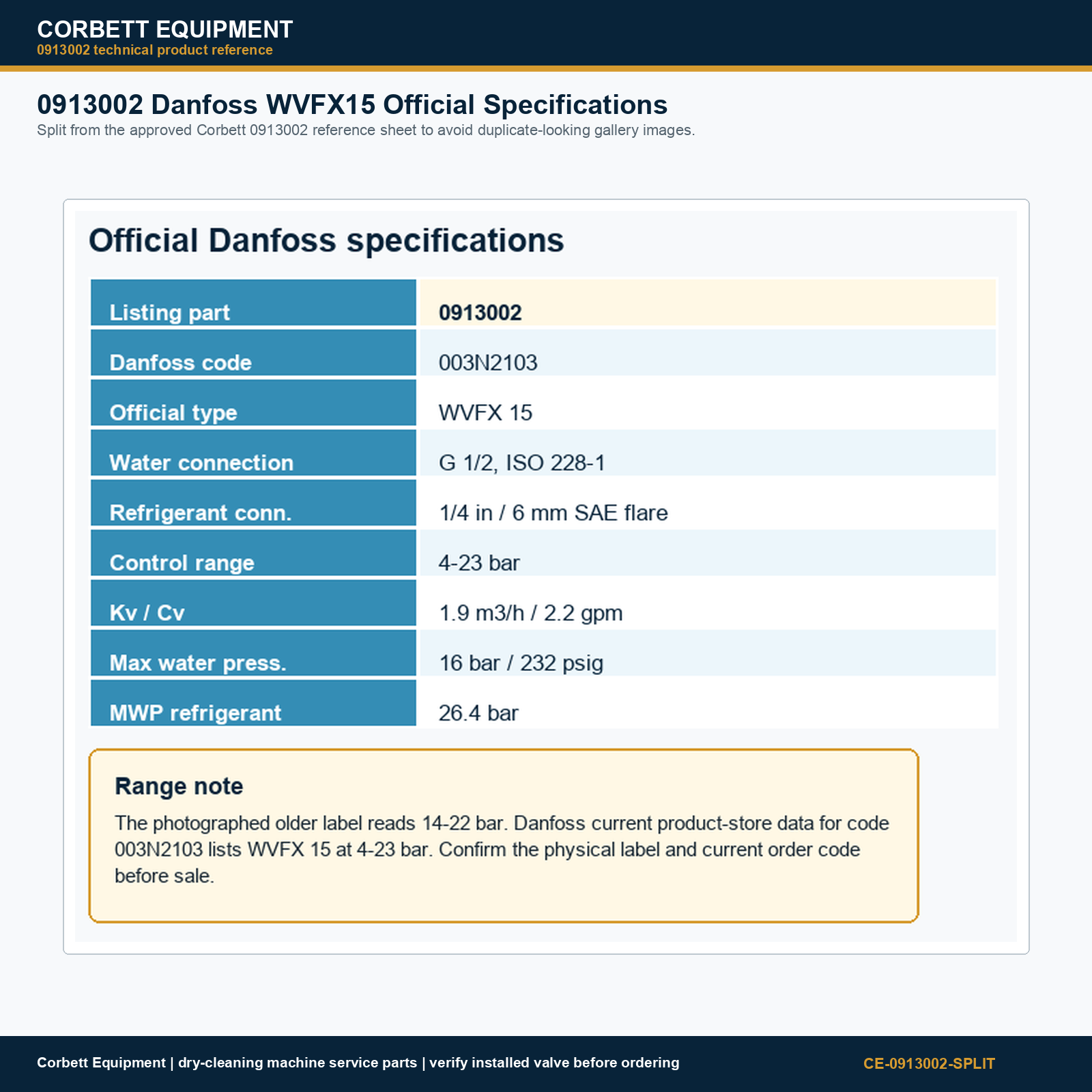Click the value '26.4 bar'

[478, 713]
